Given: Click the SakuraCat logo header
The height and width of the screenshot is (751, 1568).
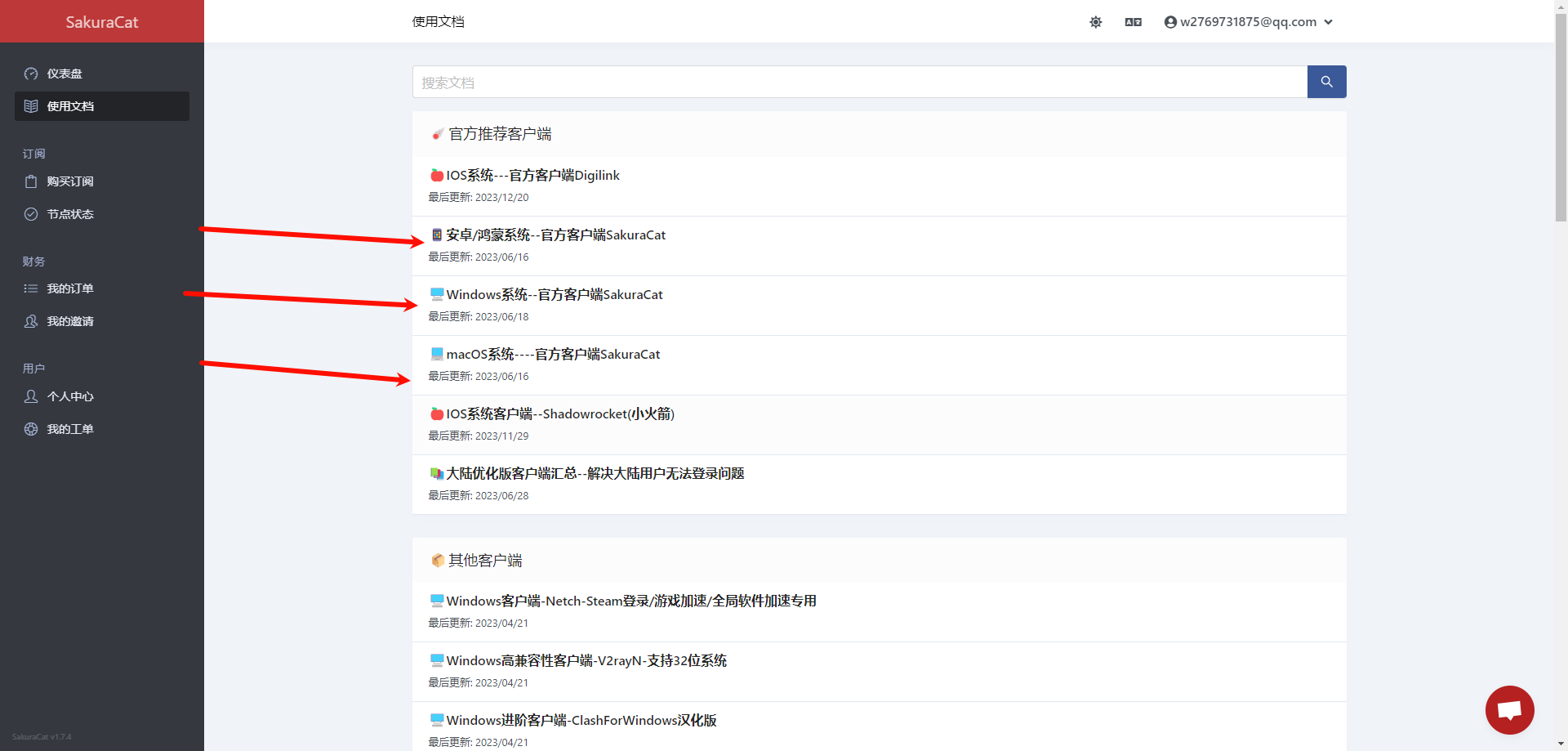Looking at the screenshot, I should pyautogui.click(x=102, y=22).
